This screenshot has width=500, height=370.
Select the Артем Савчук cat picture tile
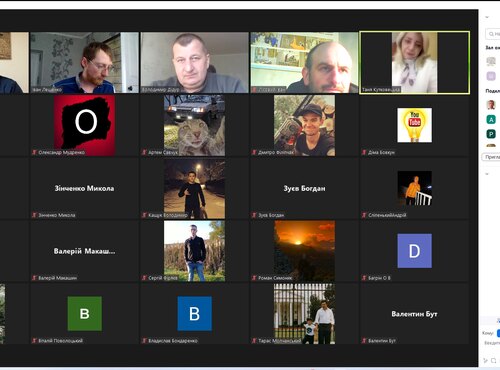194,125
